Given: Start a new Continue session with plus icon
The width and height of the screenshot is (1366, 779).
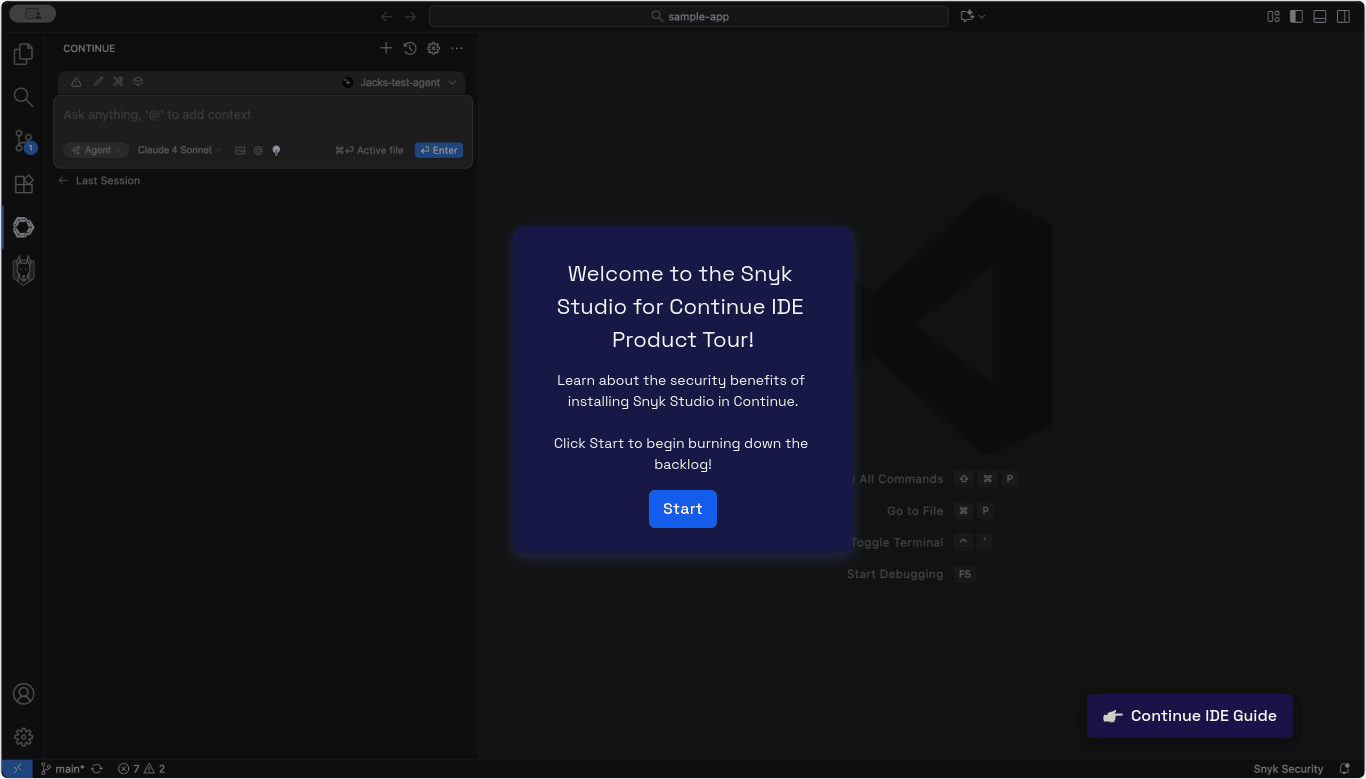Looking at the screenshot, I should [x=386, y=48].
